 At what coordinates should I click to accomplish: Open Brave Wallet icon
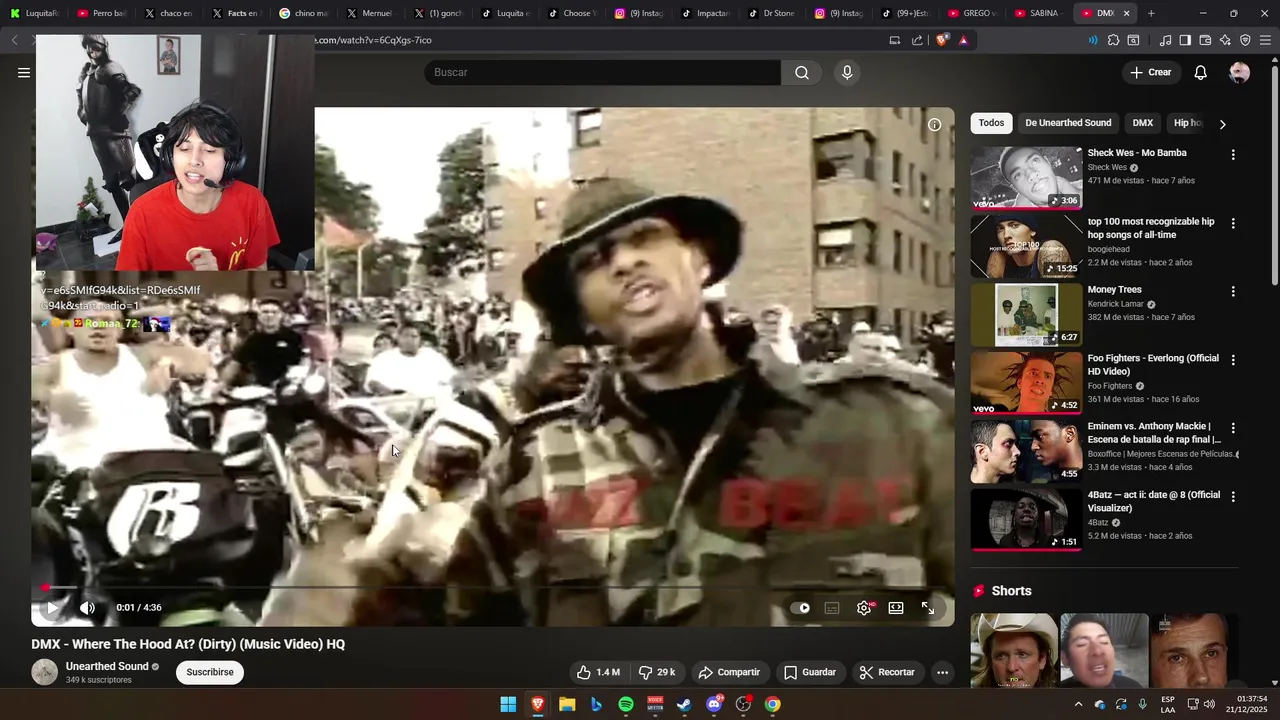click(1205, 40)
